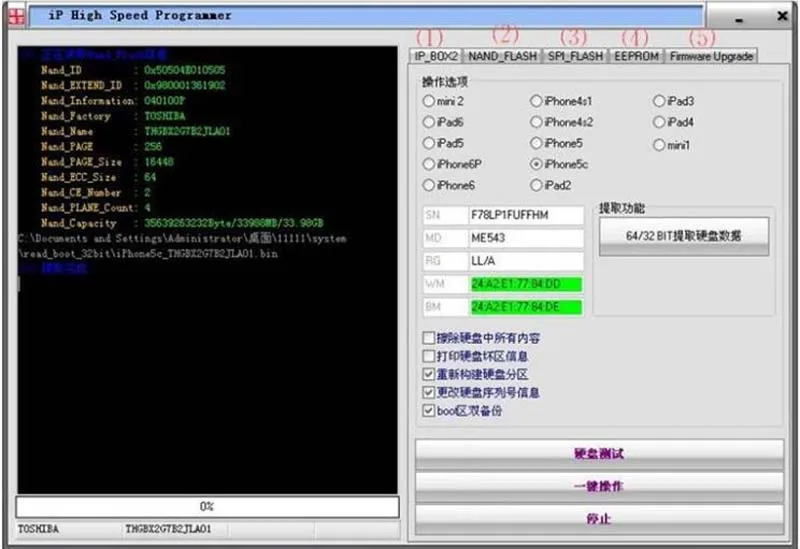Click the SN field with F78LP1FUFFHM
The width and height of the screenshot is (800, 549).
click(x=526, y=215)
